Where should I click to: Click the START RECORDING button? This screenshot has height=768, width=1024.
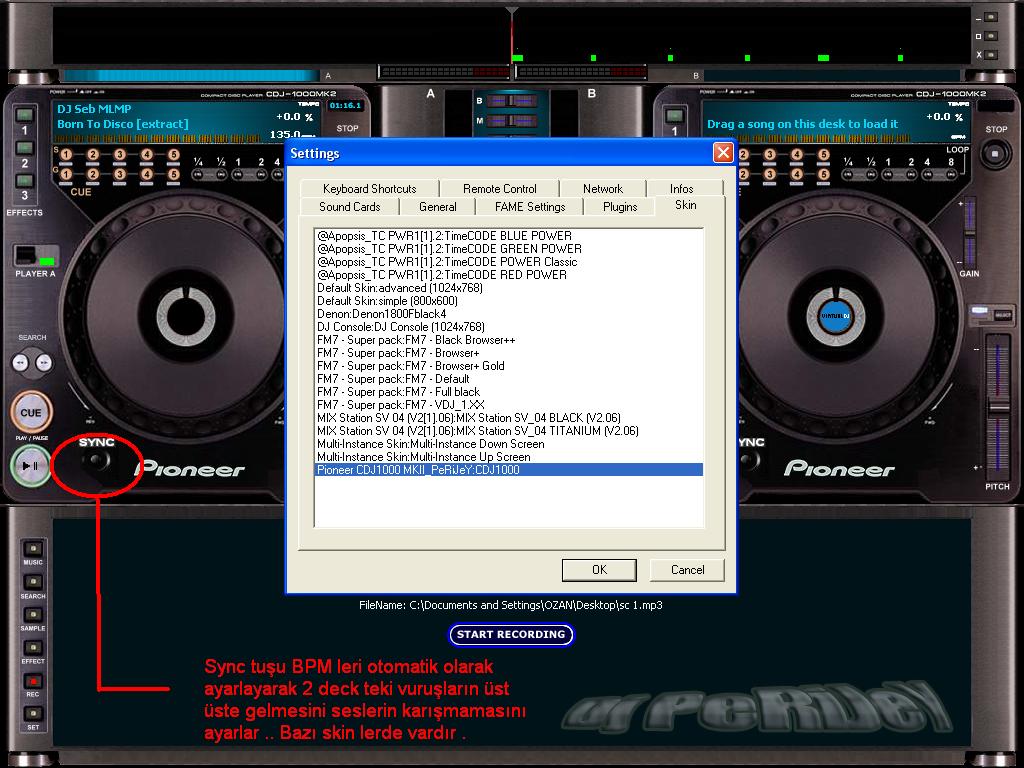(x=511, y=634)
